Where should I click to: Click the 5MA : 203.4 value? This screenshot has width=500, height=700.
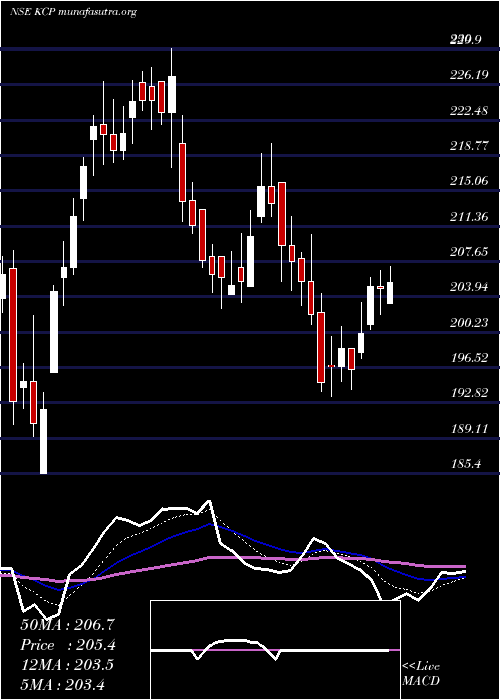(63, 684)
